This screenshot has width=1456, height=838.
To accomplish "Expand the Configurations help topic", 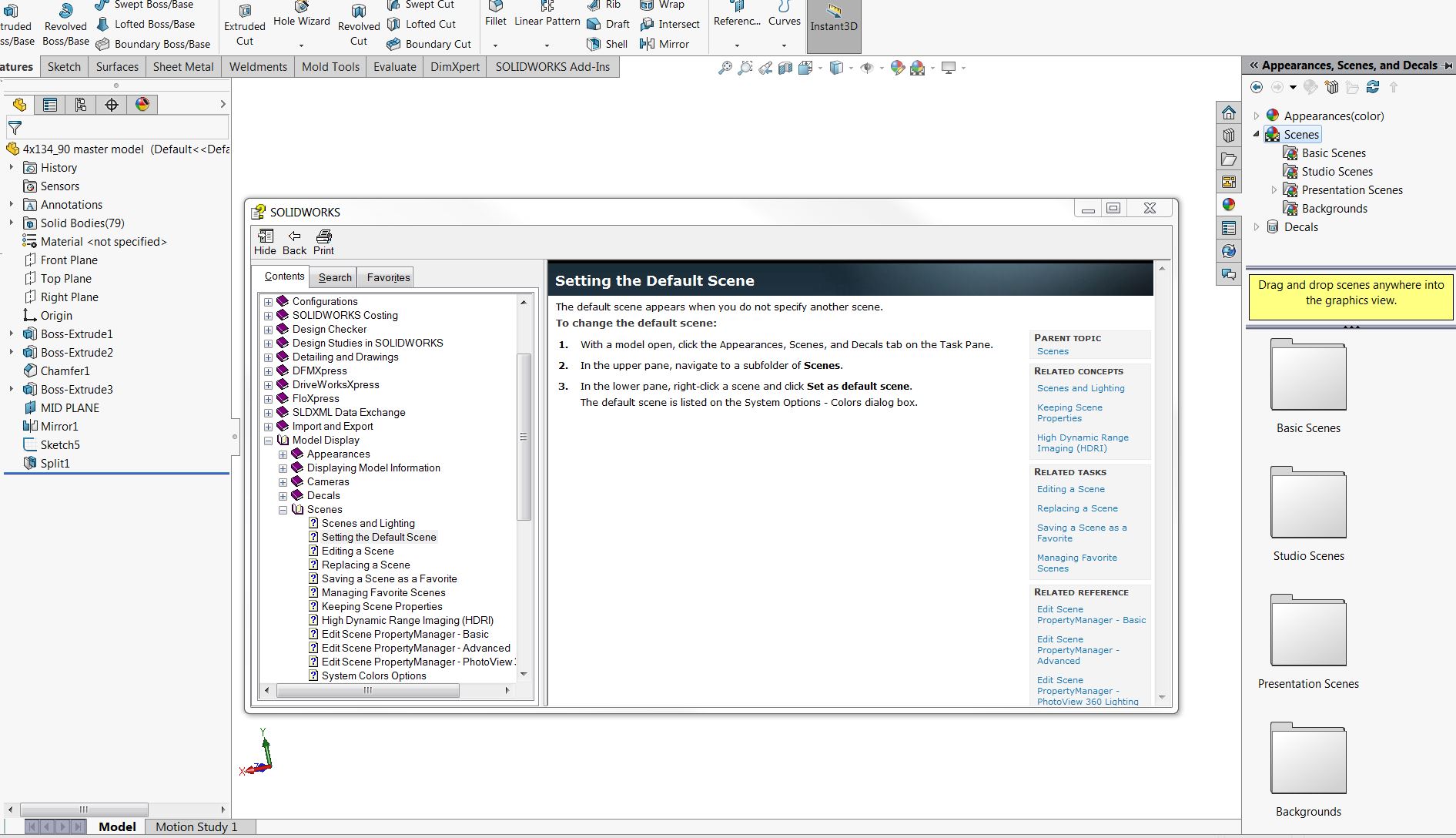I will (268, 302).
